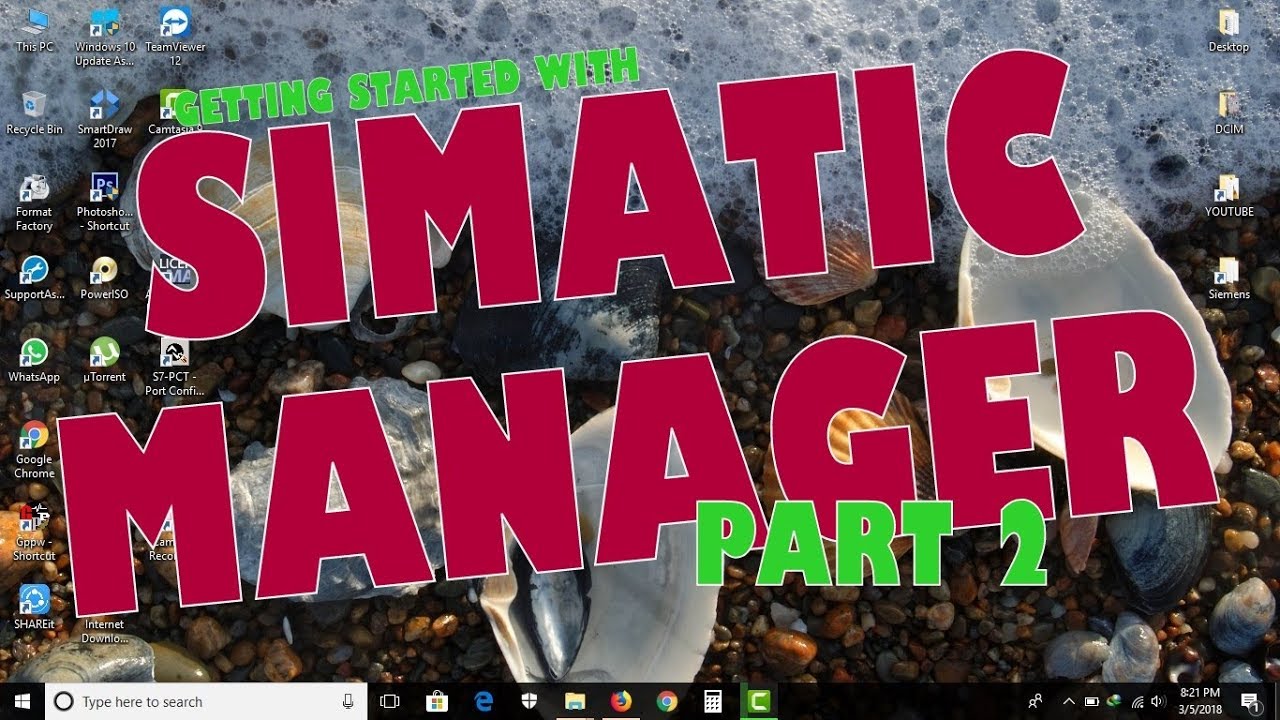Activate Cortana microphone voice search
Viewport: 1280px width, 720px height.
click(348, 702)
